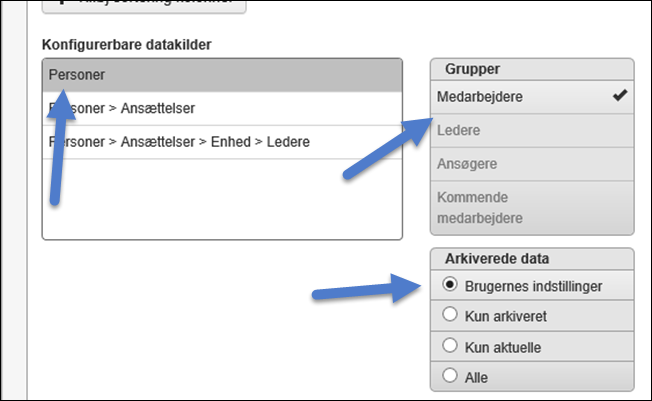
Task: Choose 'Personer > Ansættelser > Enhed > Ledere' source
Action: pos(222,142)
